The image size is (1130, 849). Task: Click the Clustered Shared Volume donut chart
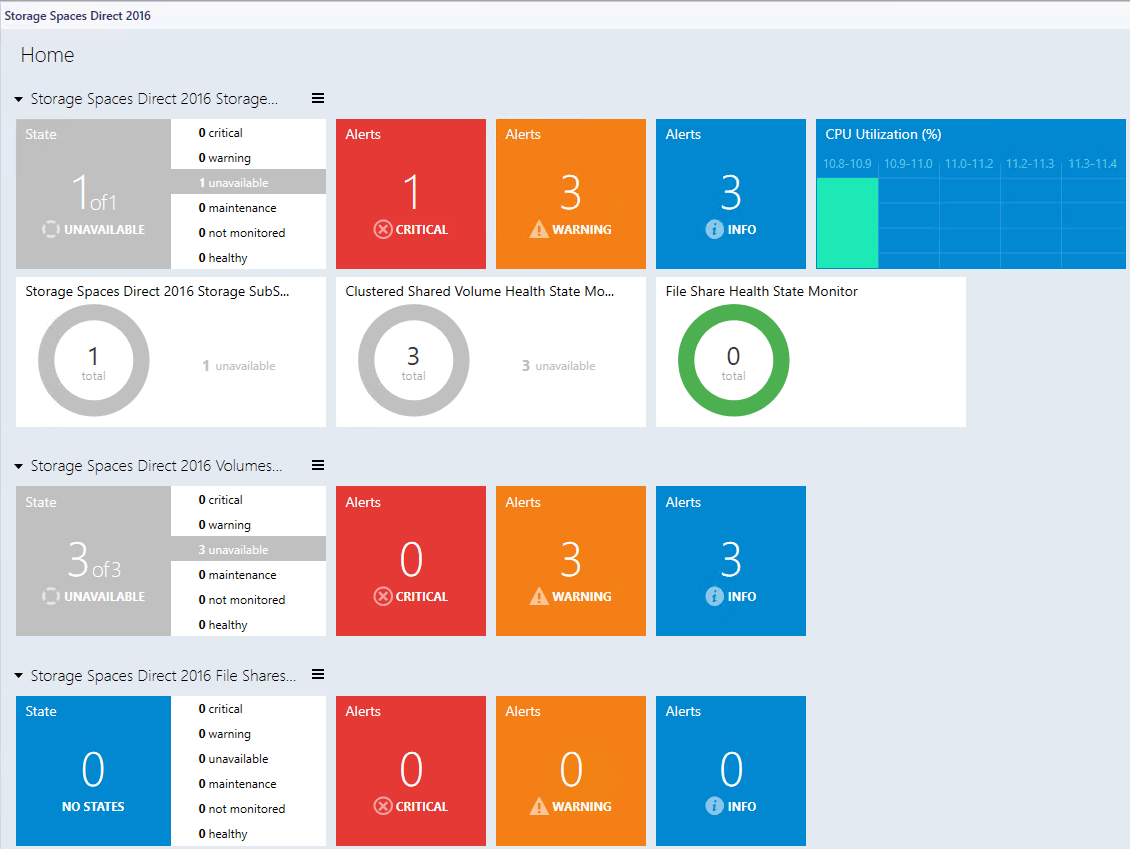coord(413,358)
